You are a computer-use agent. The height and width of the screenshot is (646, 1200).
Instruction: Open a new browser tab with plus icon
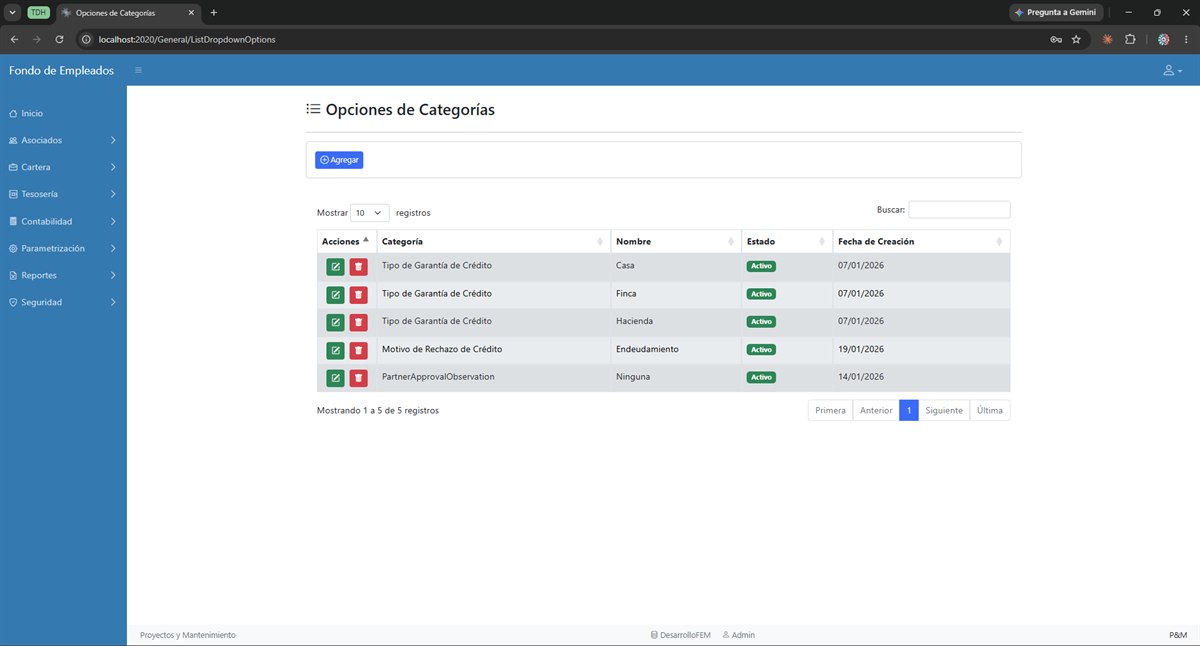pos(214,12)
